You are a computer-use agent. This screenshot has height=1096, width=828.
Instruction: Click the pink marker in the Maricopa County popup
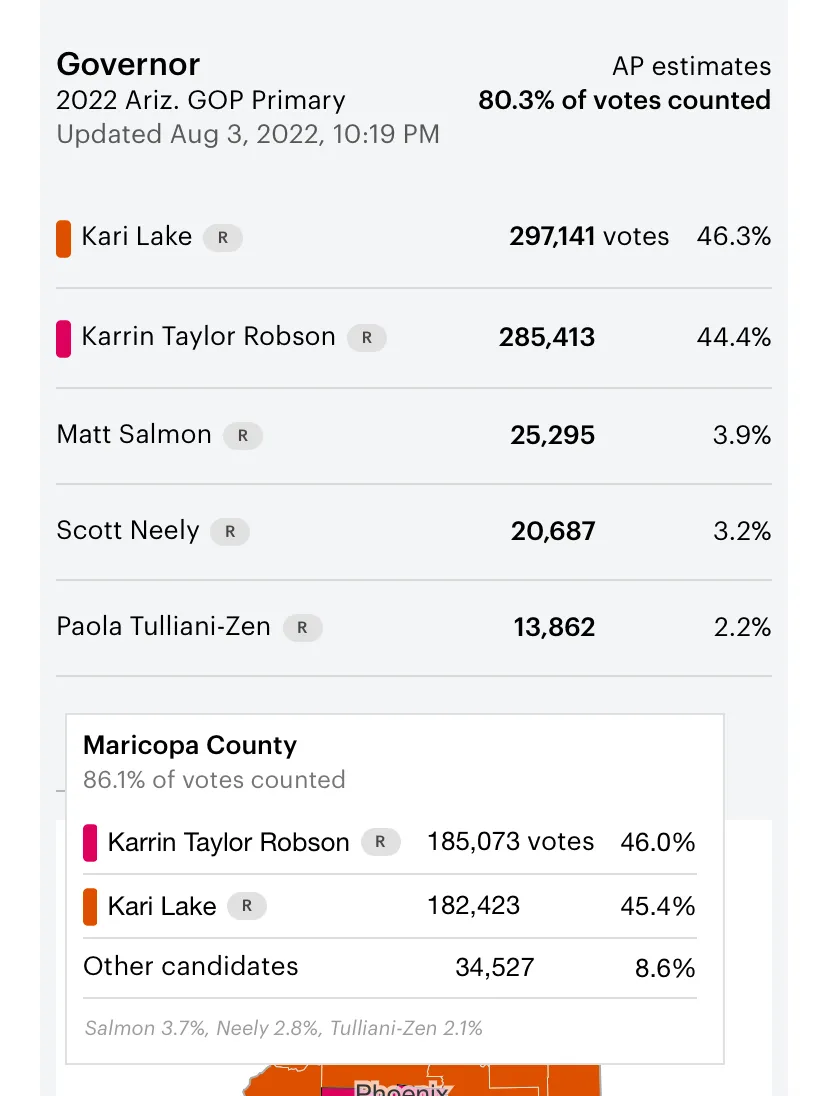pos(90,843)
